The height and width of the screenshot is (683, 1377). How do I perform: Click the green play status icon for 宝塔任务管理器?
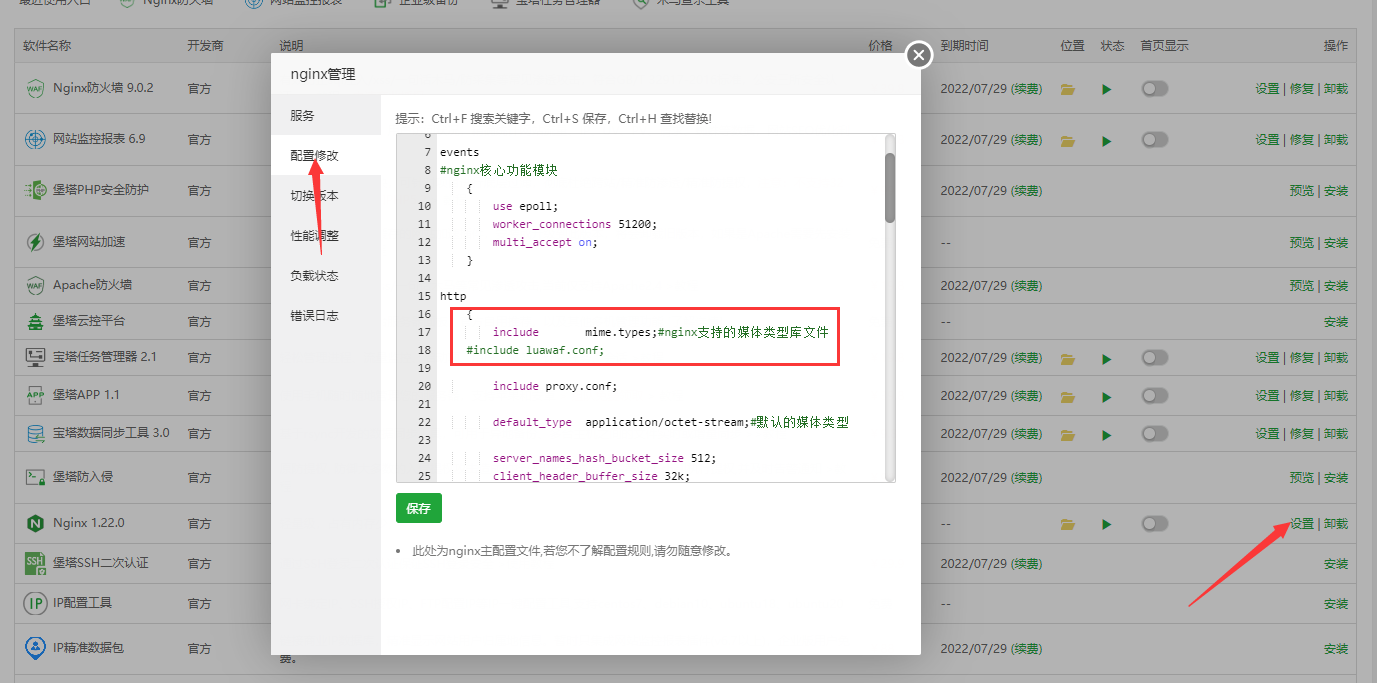click(x=1107, y=358)
